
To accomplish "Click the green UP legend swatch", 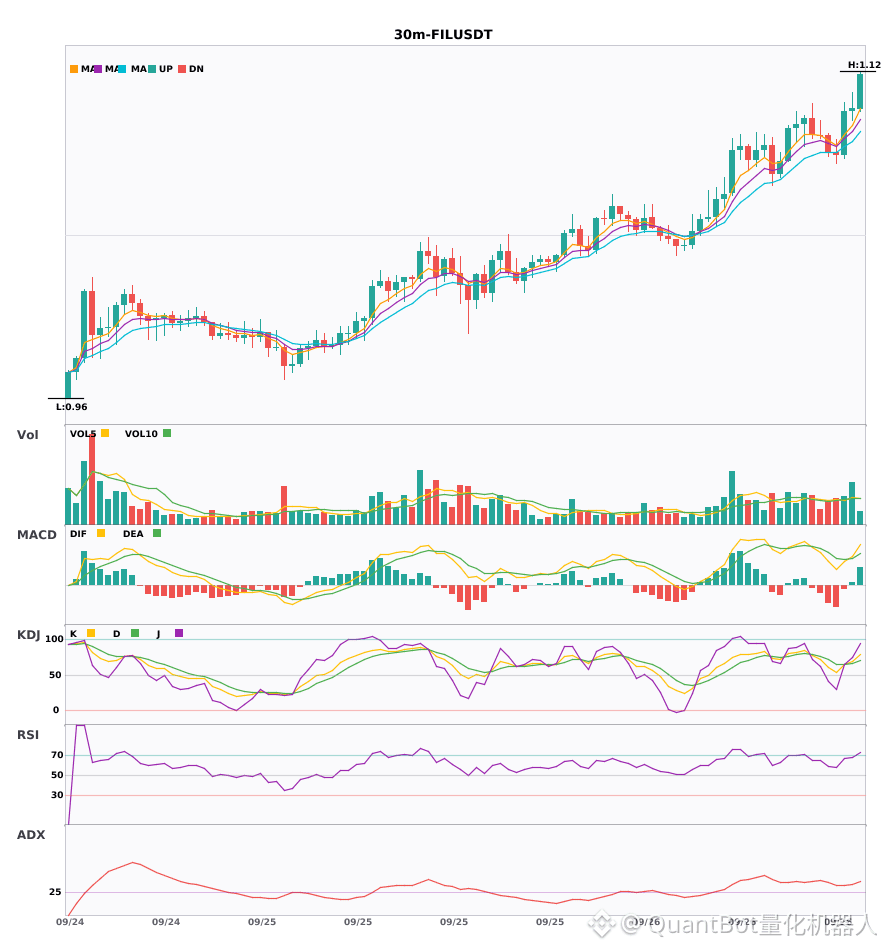I will [x=152, y=69].
